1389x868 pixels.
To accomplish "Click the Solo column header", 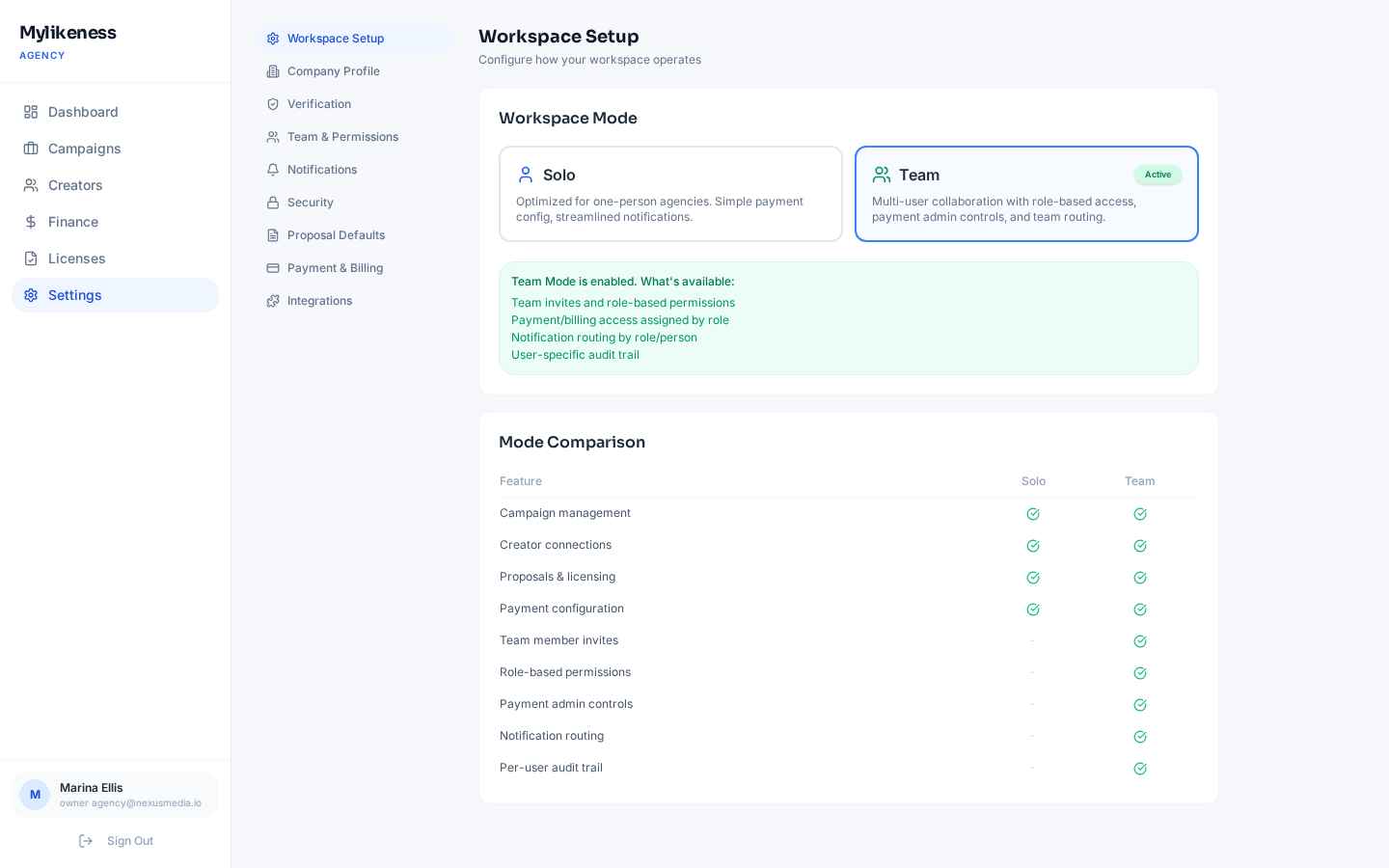I will [1033, 481].
